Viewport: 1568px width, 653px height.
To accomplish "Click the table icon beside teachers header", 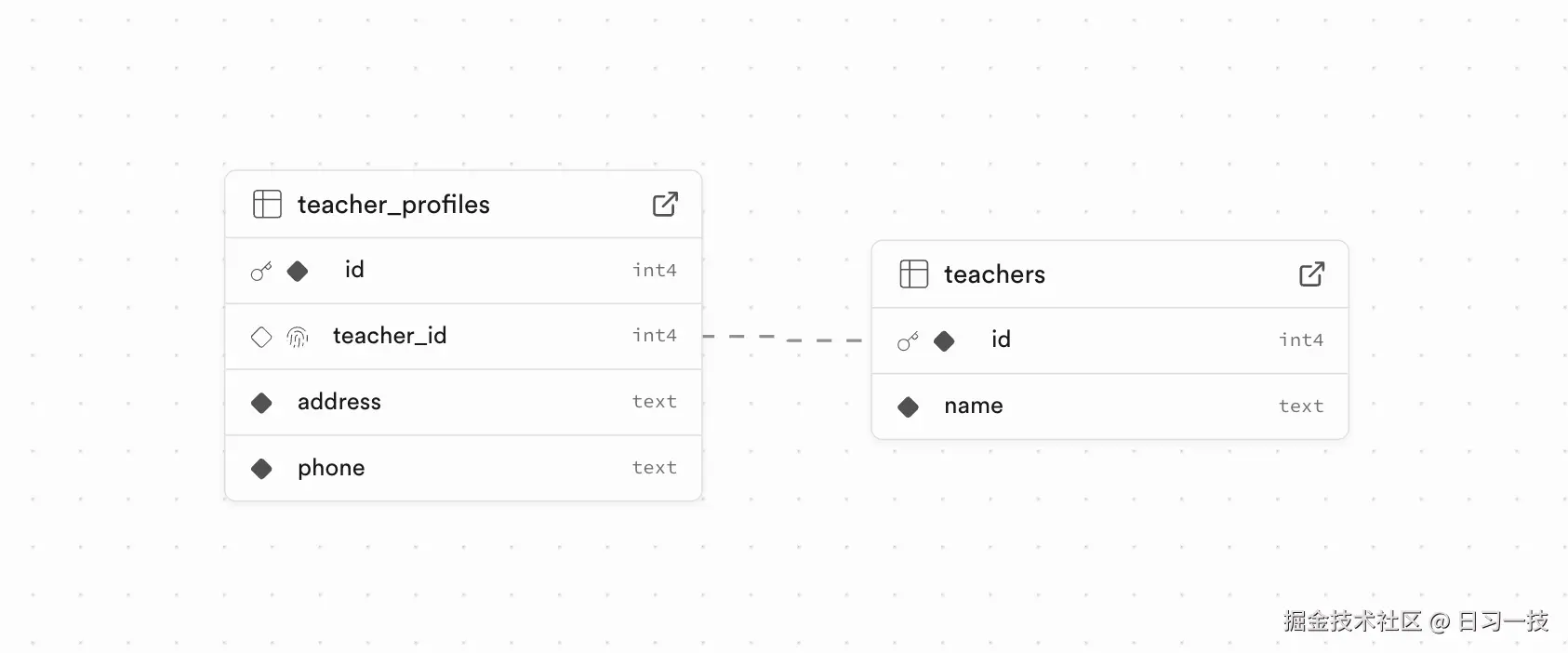I will [913, 273].
